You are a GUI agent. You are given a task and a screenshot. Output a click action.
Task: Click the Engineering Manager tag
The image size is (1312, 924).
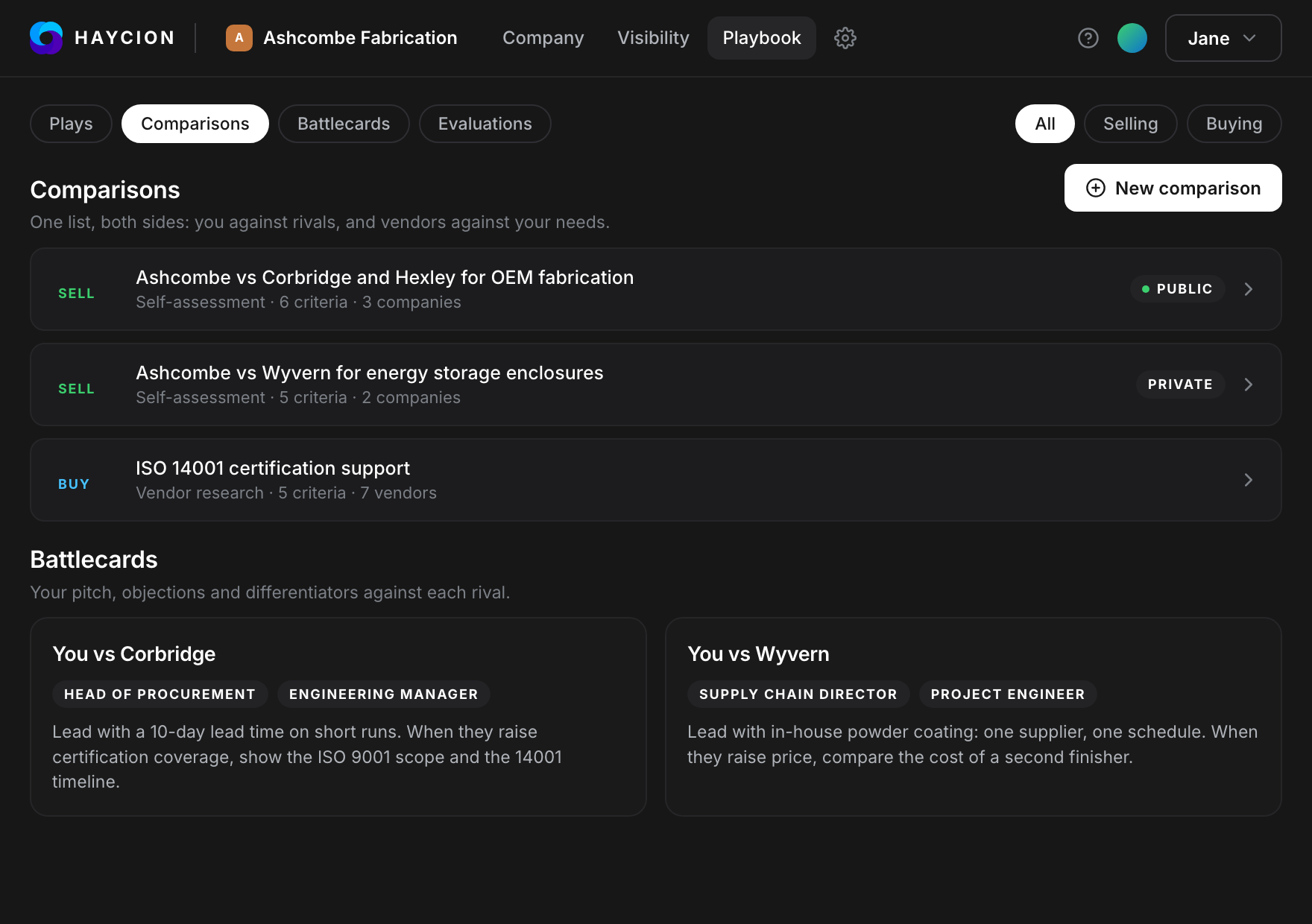384,694
